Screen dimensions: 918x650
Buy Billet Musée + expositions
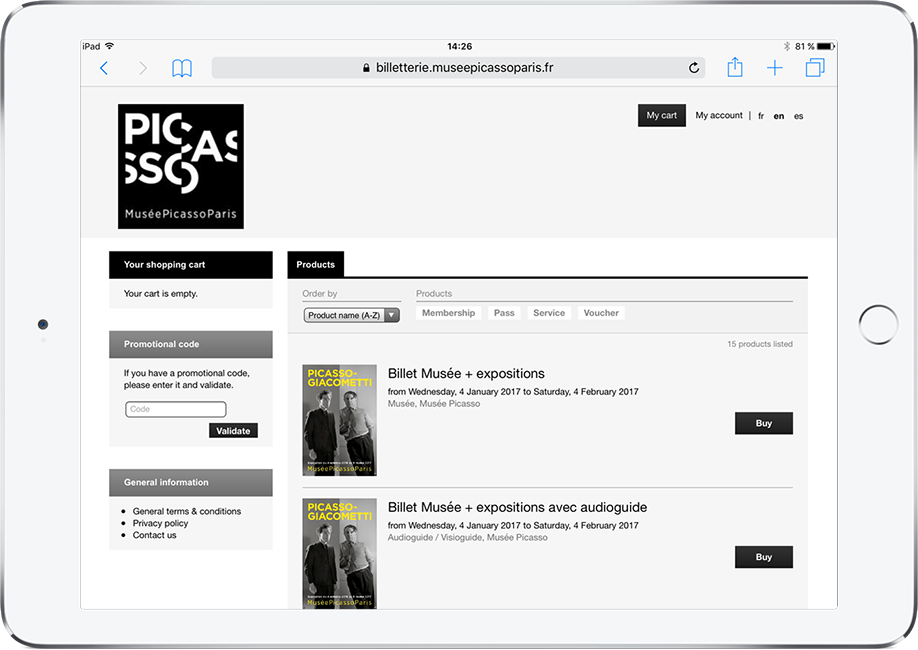click(763, 423)
